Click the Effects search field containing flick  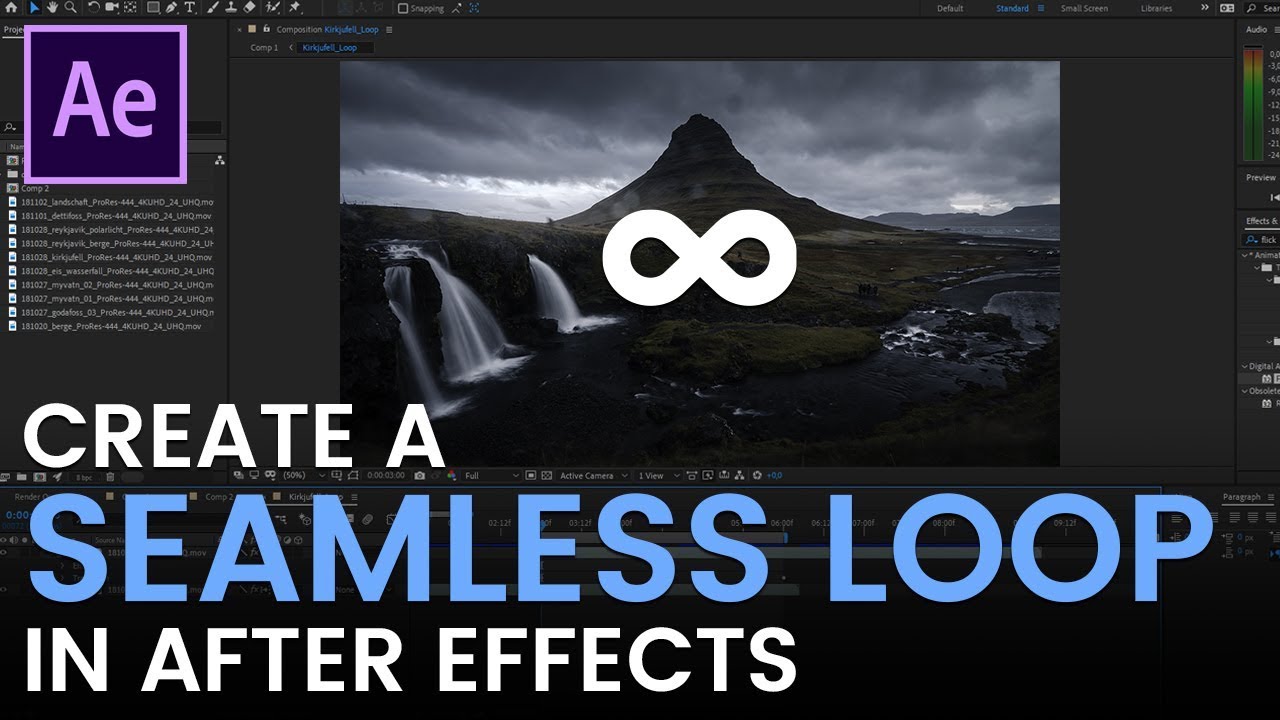click(x=1262, y=240)
